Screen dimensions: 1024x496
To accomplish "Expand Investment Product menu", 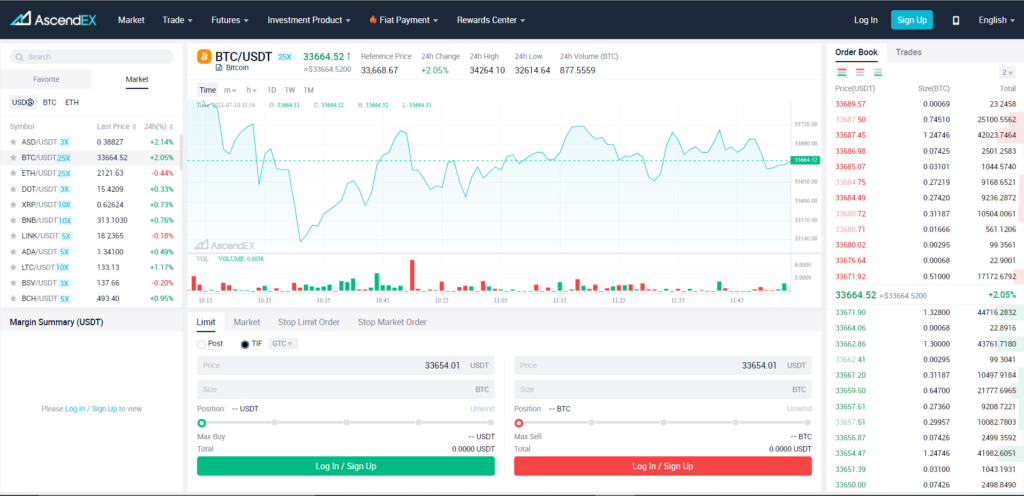I will (309, 20).
